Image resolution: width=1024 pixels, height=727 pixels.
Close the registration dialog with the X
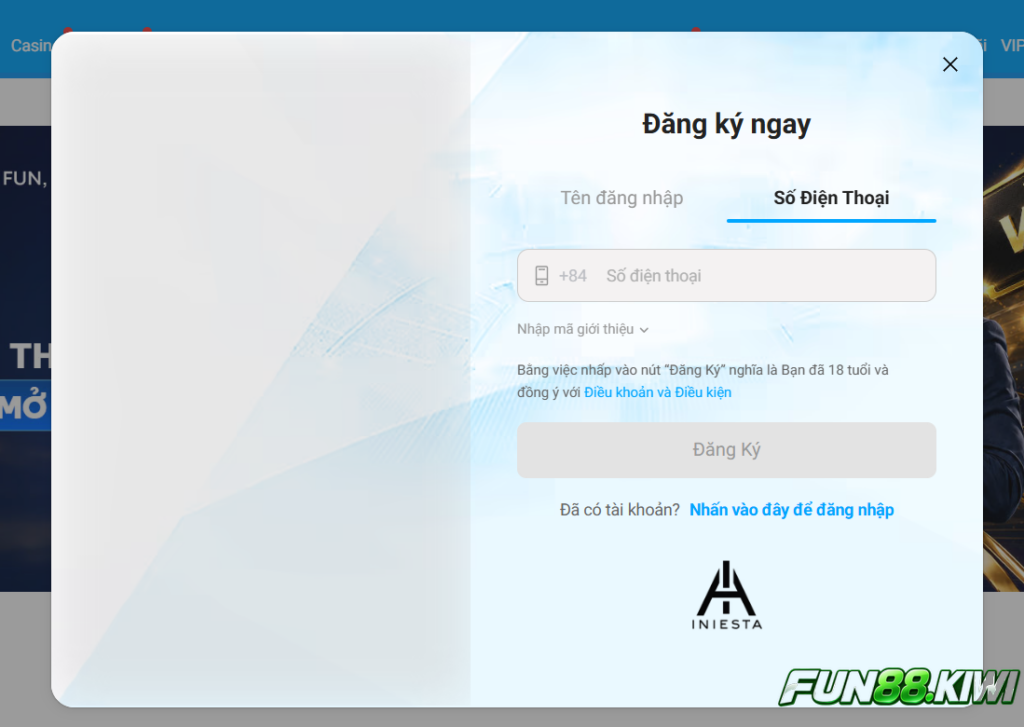coord(950,64)
